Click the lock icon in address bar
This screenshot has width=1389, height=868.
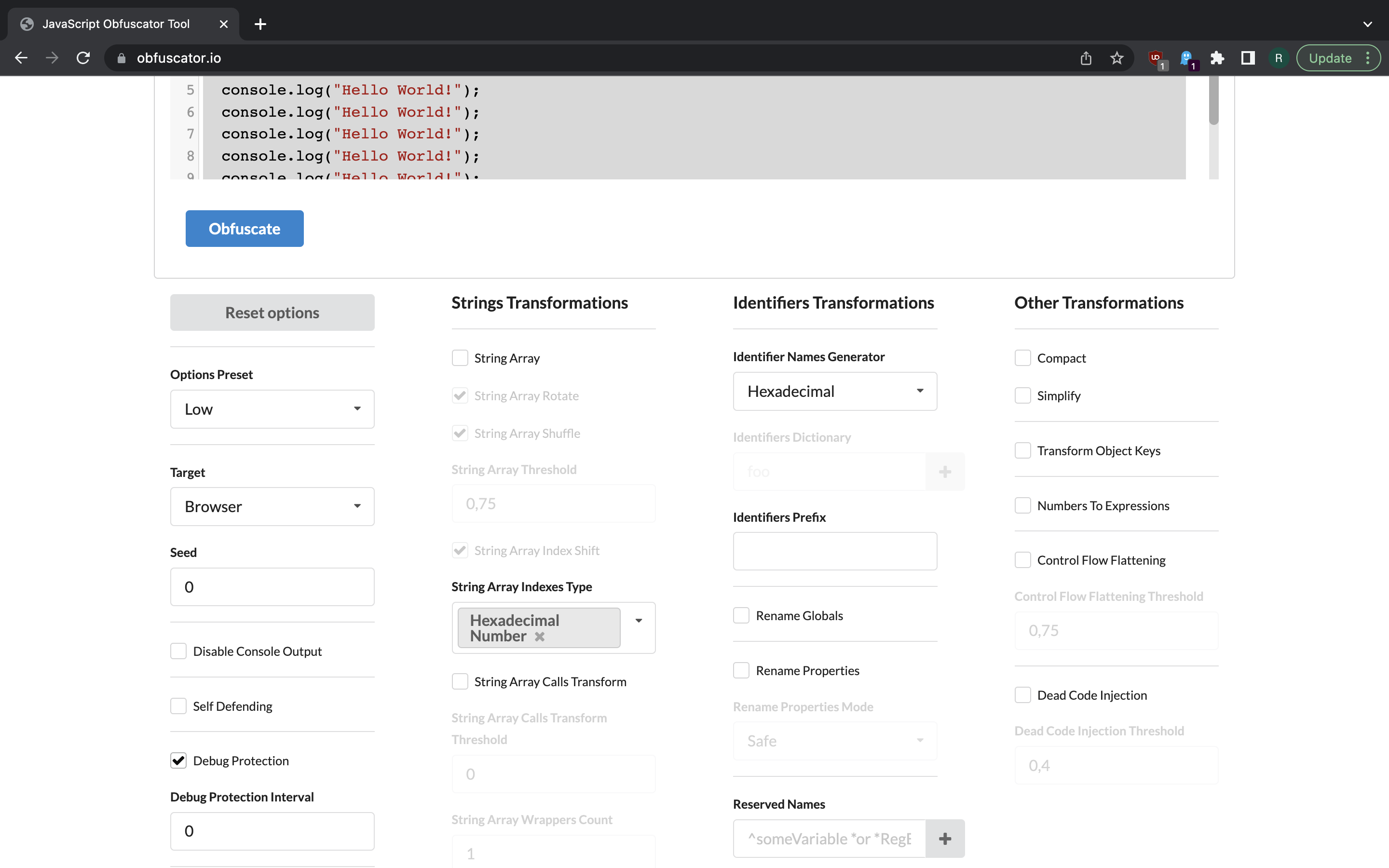[x=121, y=58]
